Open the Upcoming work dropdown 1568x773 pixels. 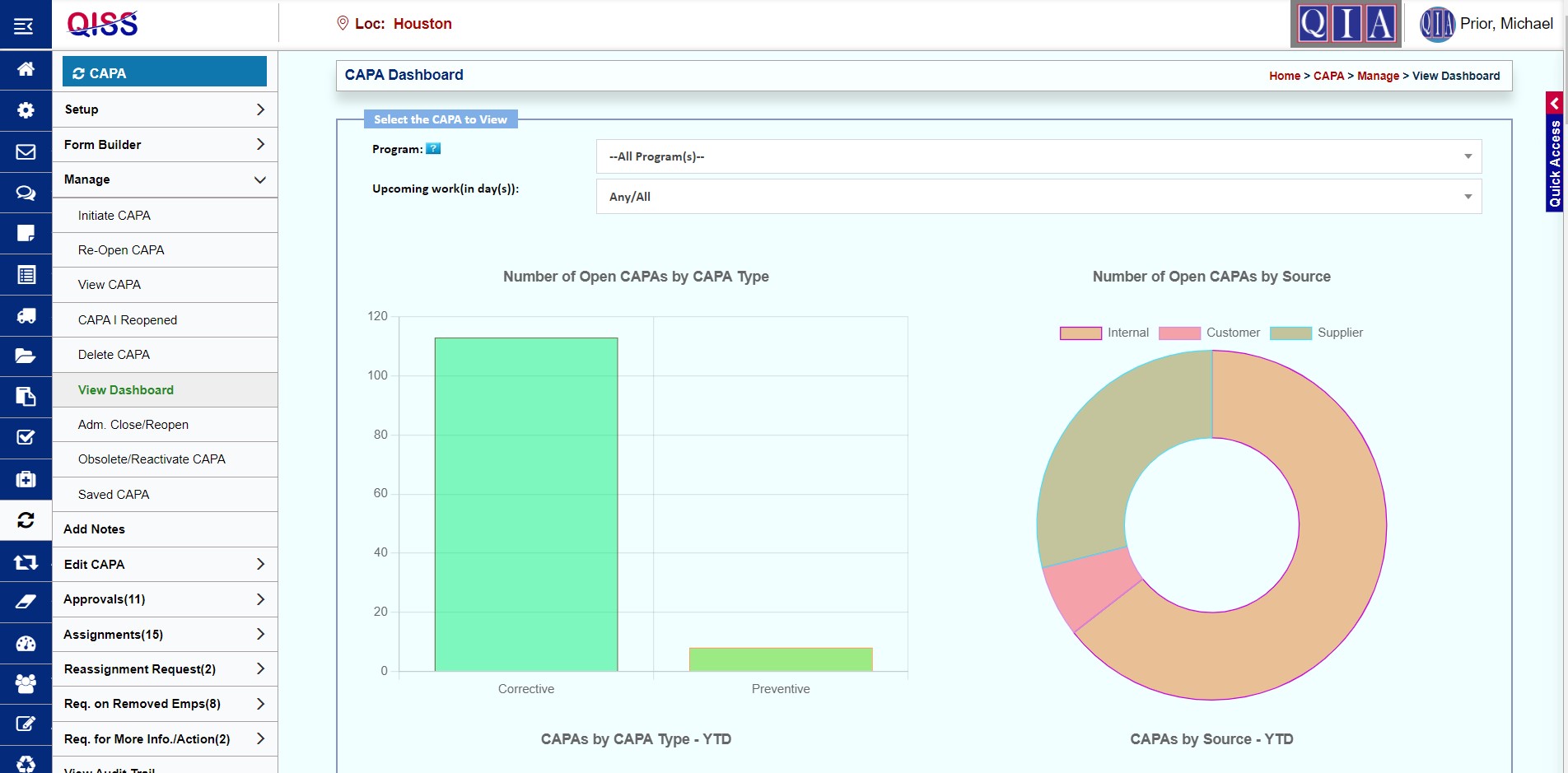tap(1037, 196)
